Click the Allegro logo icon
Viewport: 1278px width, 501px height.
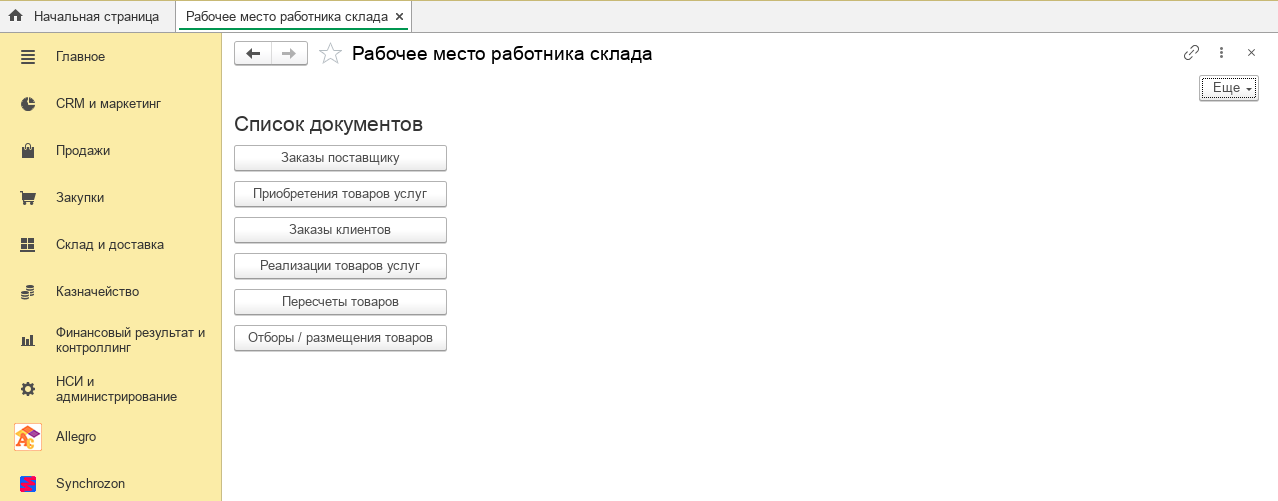coord(28,437)
